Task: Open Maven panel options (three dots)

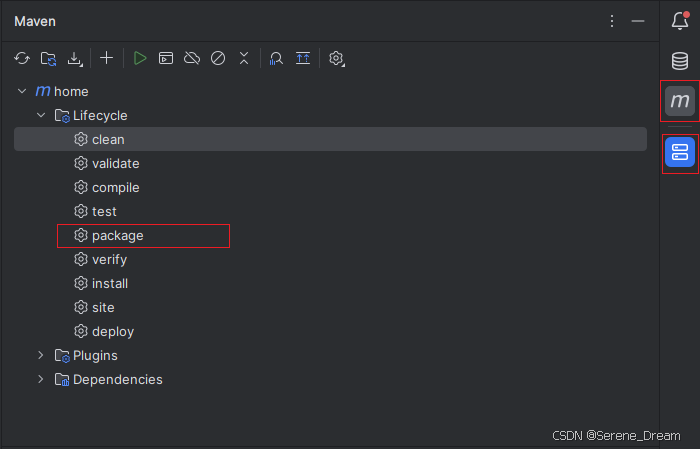Action: (x=612, y=21)
